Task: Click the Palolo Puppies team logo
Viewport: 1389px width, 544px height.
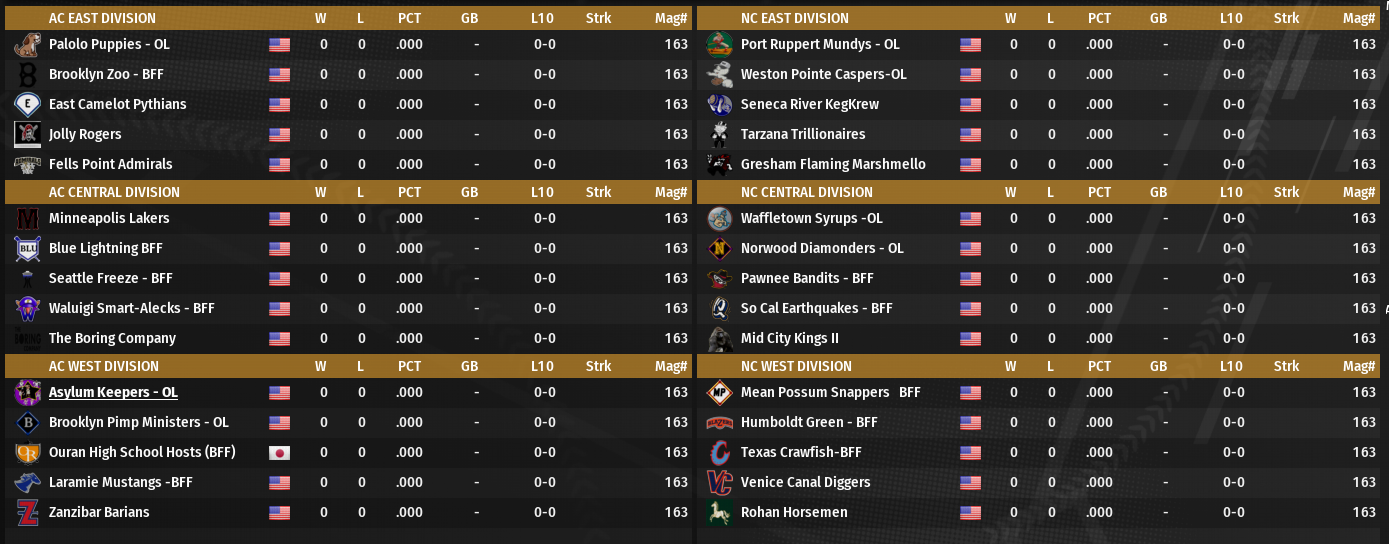Action: pyautogui.click(x=27, y=44)
